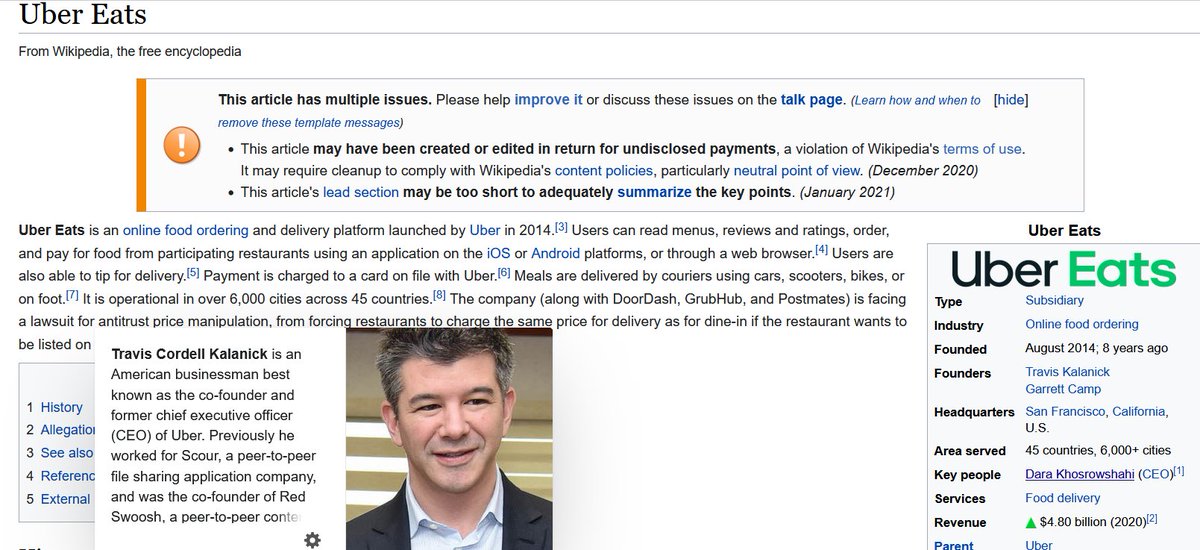This screenshot has height=550, width=1200.
Task: Open the 'improve it' link
Action: click(x=548, y=100)
